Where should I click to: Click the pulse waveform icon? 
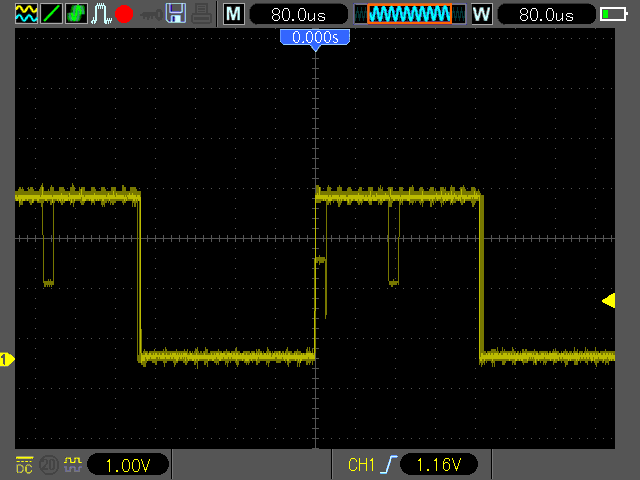tap(101, 14)
